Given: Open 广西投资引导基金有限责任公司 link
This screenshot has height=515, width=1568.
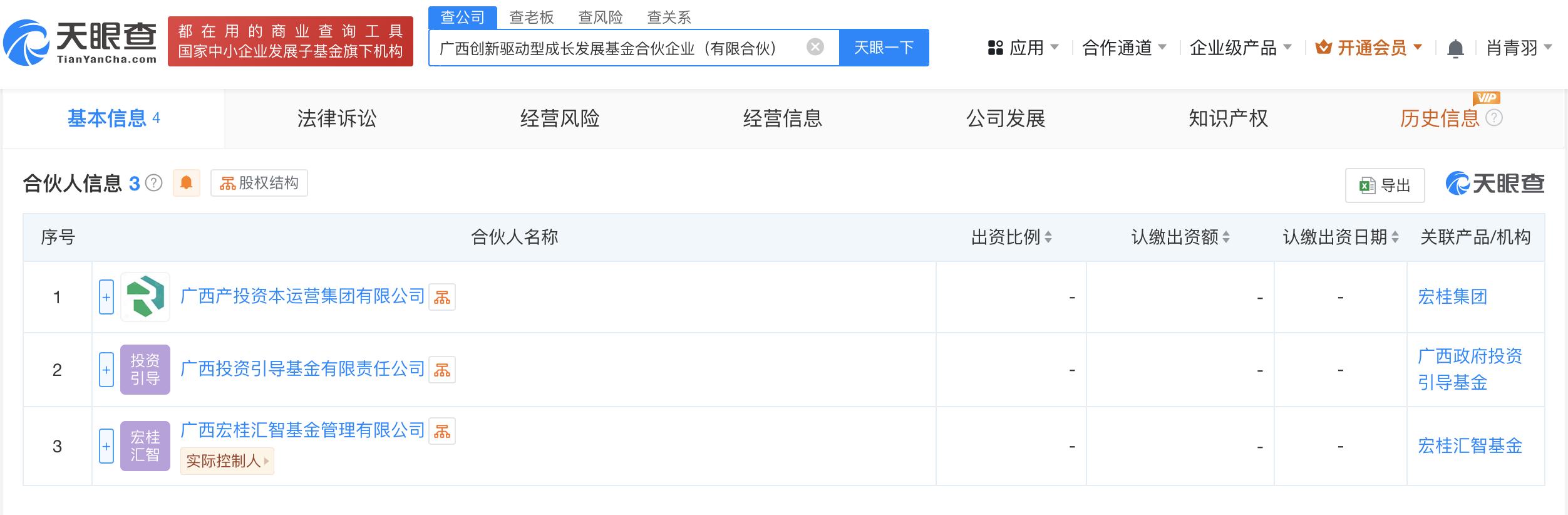Looking at the screenshot, I should [x=302, y=369].
